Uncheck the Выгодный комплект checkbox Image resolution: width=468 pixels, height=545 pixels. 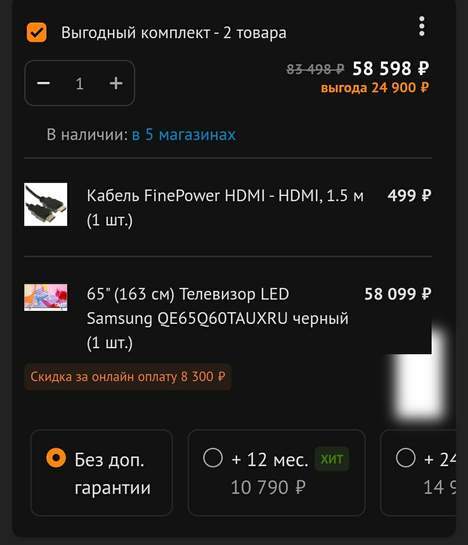[37, 33]
